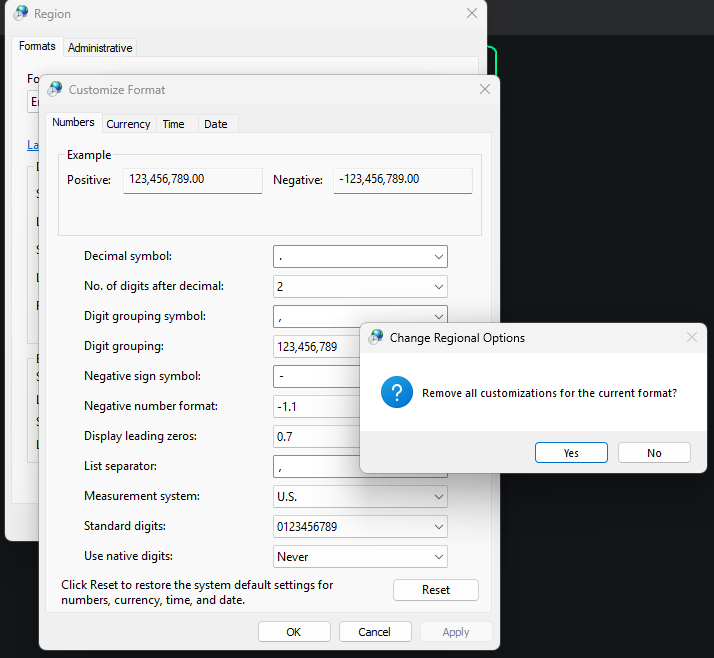The height and width of the screenshot is (658, 714).
Task: Click No in Change Regional Options dialog
Action: [654, 453]
